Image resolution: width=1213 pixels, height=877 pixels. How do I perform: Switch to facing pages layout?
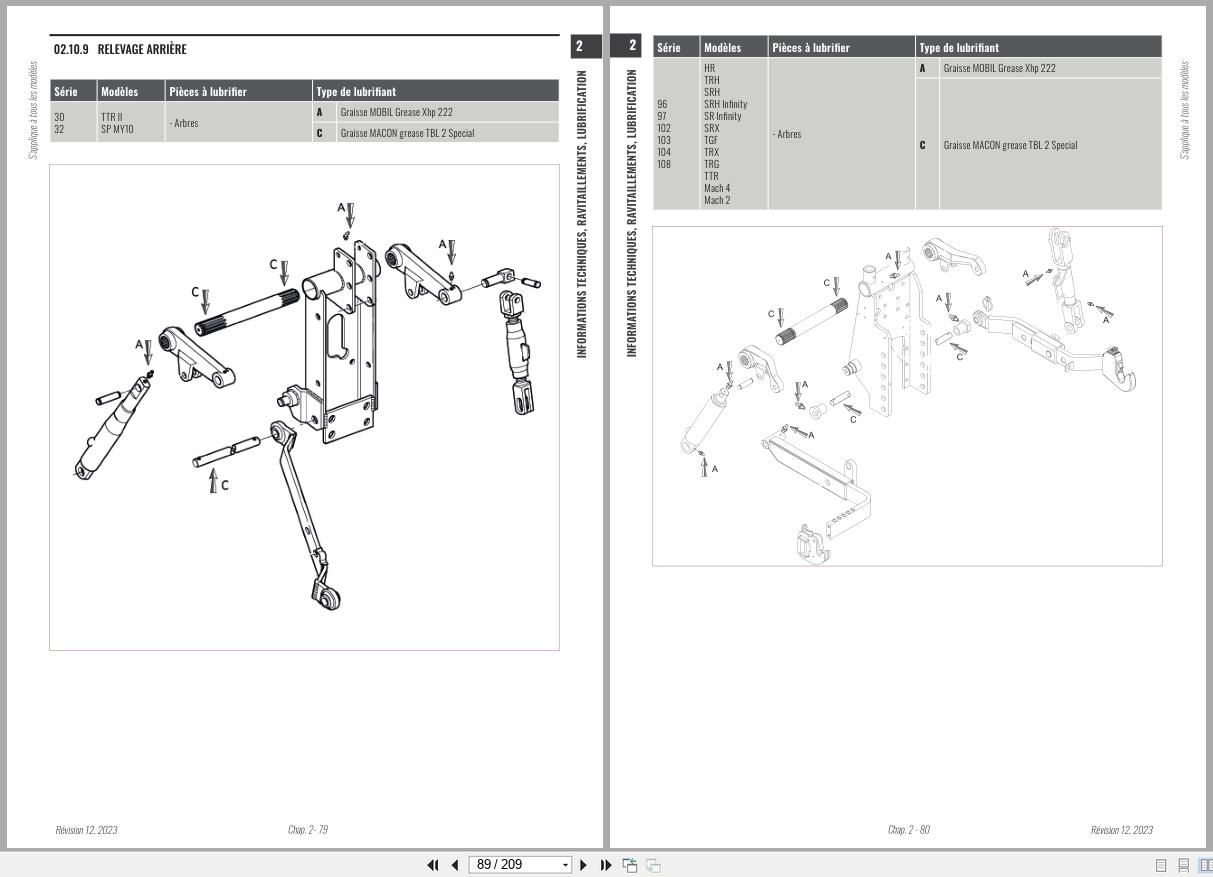tap(1205, 866)
